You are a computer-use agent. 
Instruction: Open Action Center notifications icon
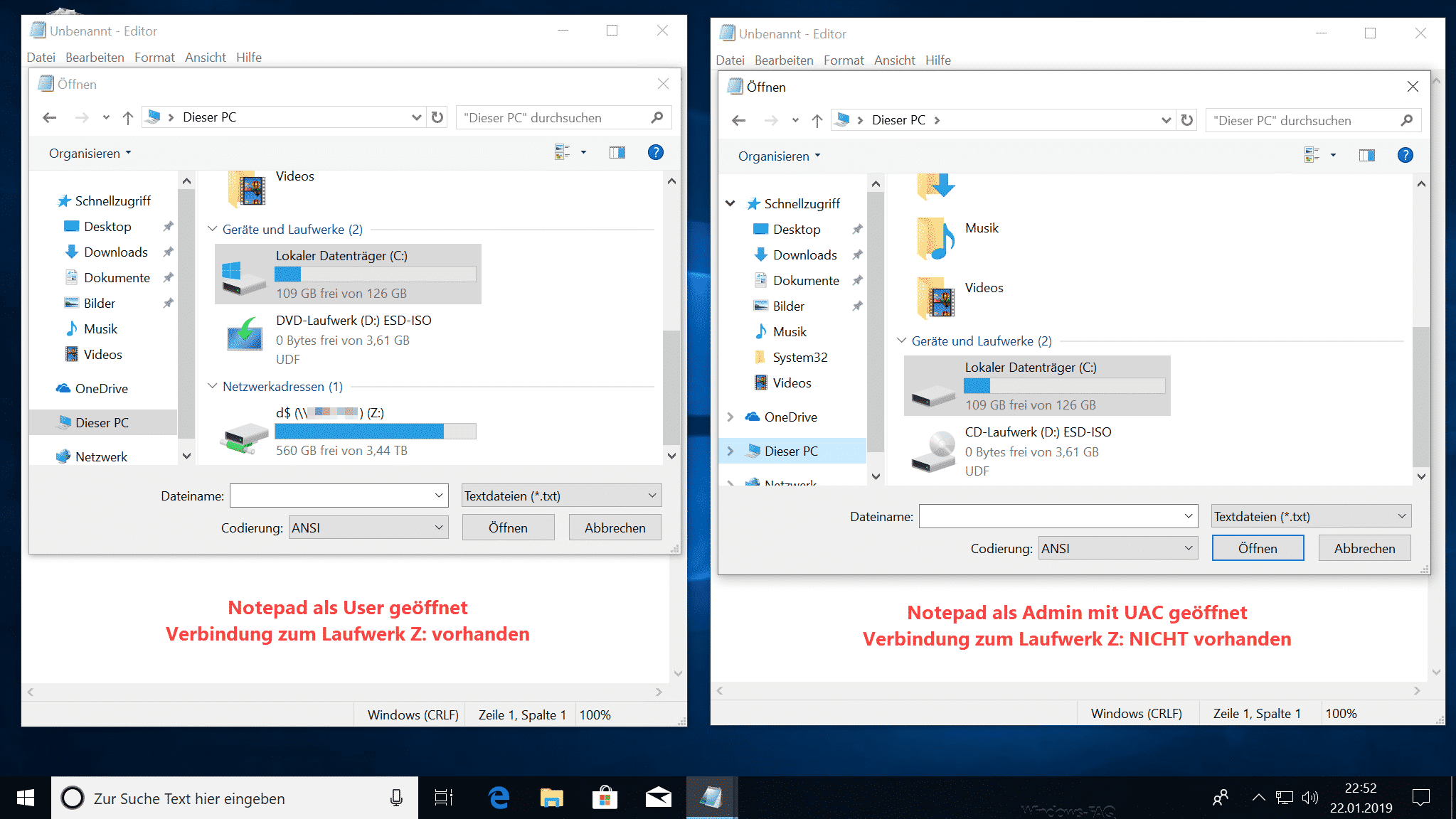pyautogui.click(x=1421, y=798)
